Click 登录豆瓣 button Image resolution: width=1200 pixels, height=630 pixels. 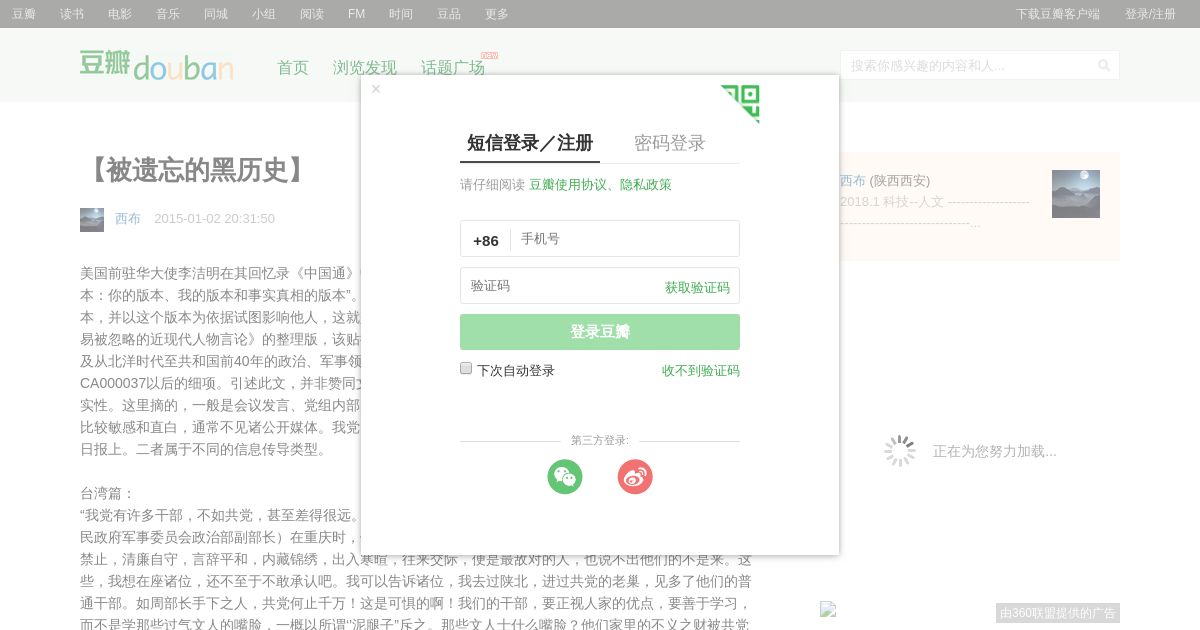click(600, 332)
